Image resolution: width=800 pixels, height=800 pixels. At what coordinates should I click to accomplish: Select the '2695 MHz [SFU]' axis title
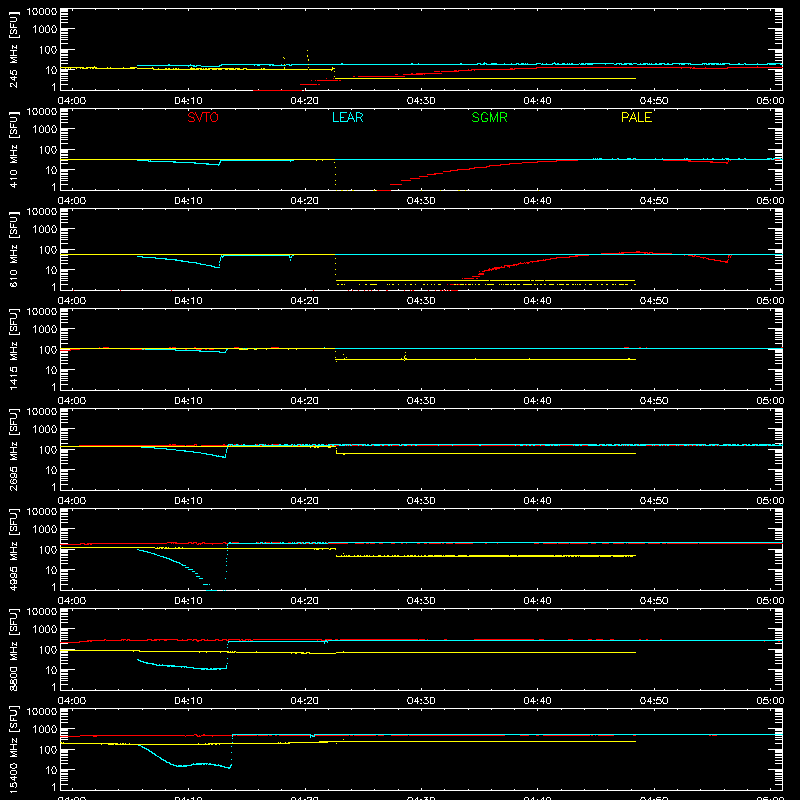[x=13, y=449]
